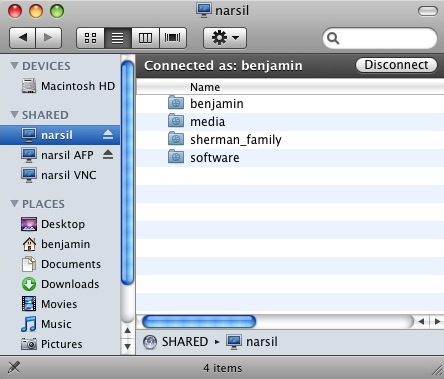
Task: Click the crossed-out pencil status icon
Action: (x=13, y=367)
